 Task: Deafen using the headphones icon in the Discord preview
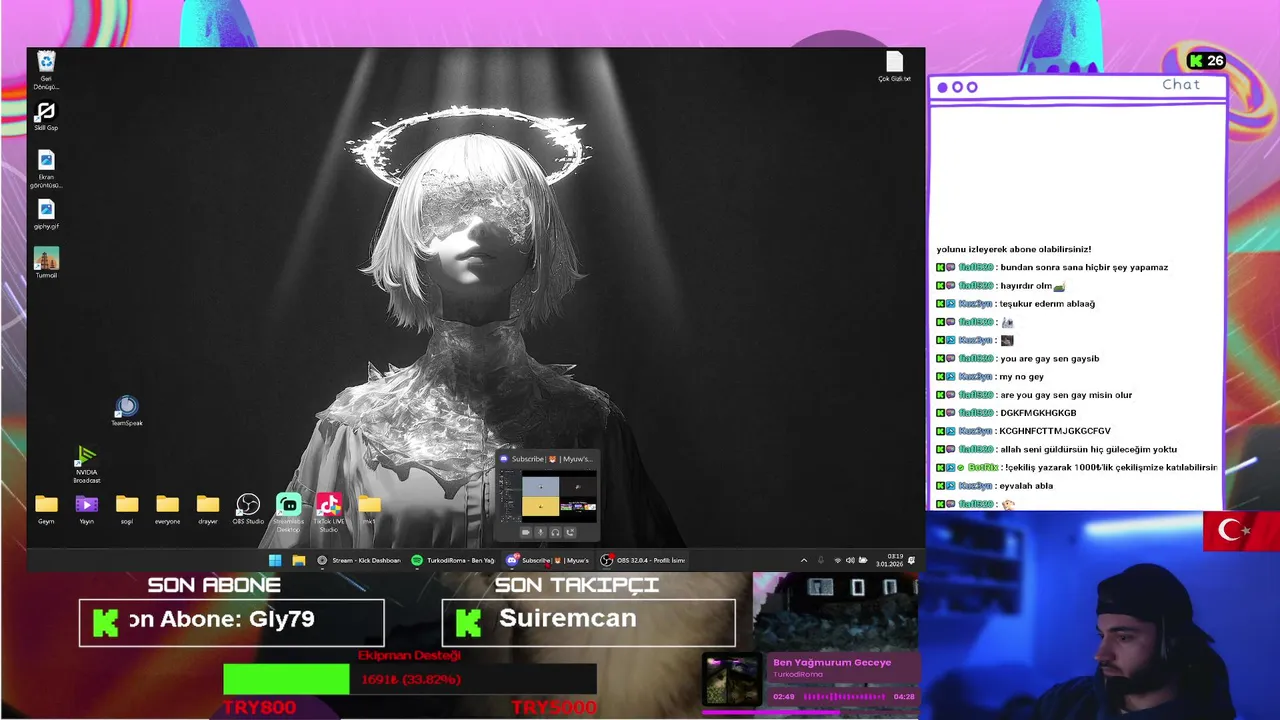(555, 532)
